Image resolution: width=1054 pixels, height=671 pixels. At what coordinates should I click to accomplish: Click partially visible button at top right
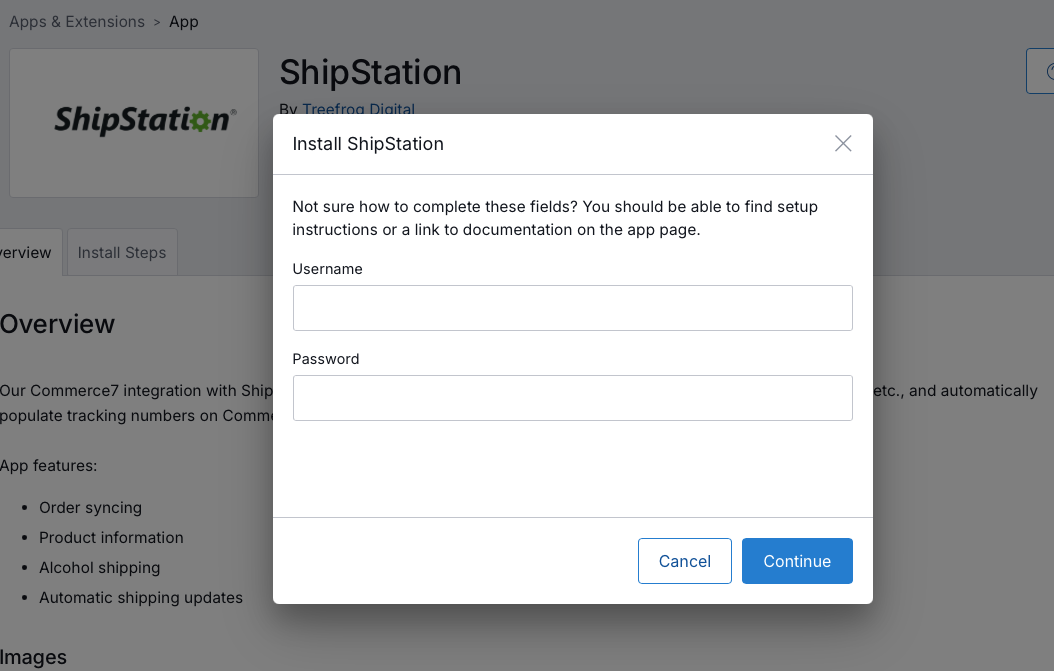click(1041, 71)
